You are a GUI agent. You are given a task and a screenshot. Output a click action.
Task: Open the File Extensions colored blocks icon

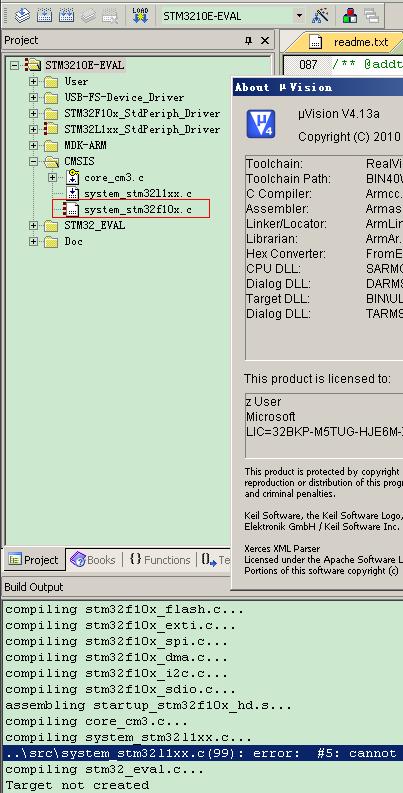[x=349, y=16]
